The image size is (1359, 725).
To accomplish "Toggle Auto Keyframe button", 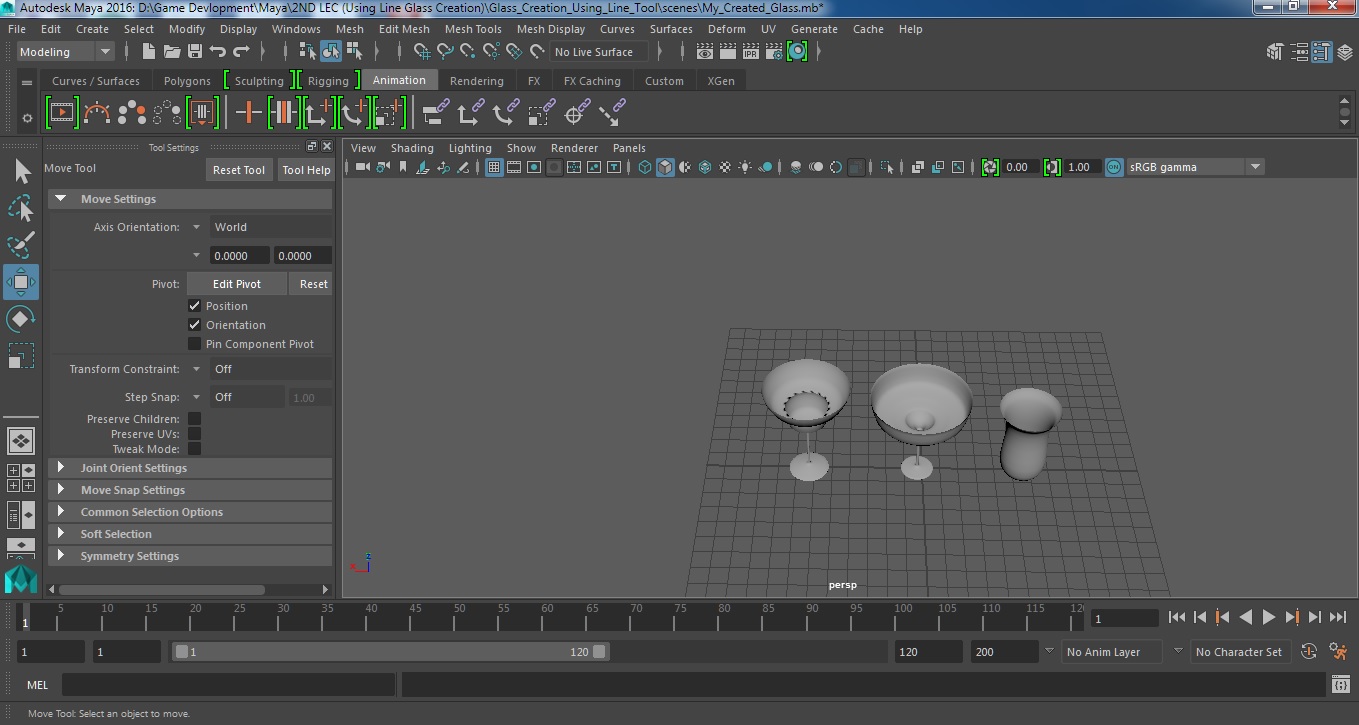I will click(x=1309, y=651).
